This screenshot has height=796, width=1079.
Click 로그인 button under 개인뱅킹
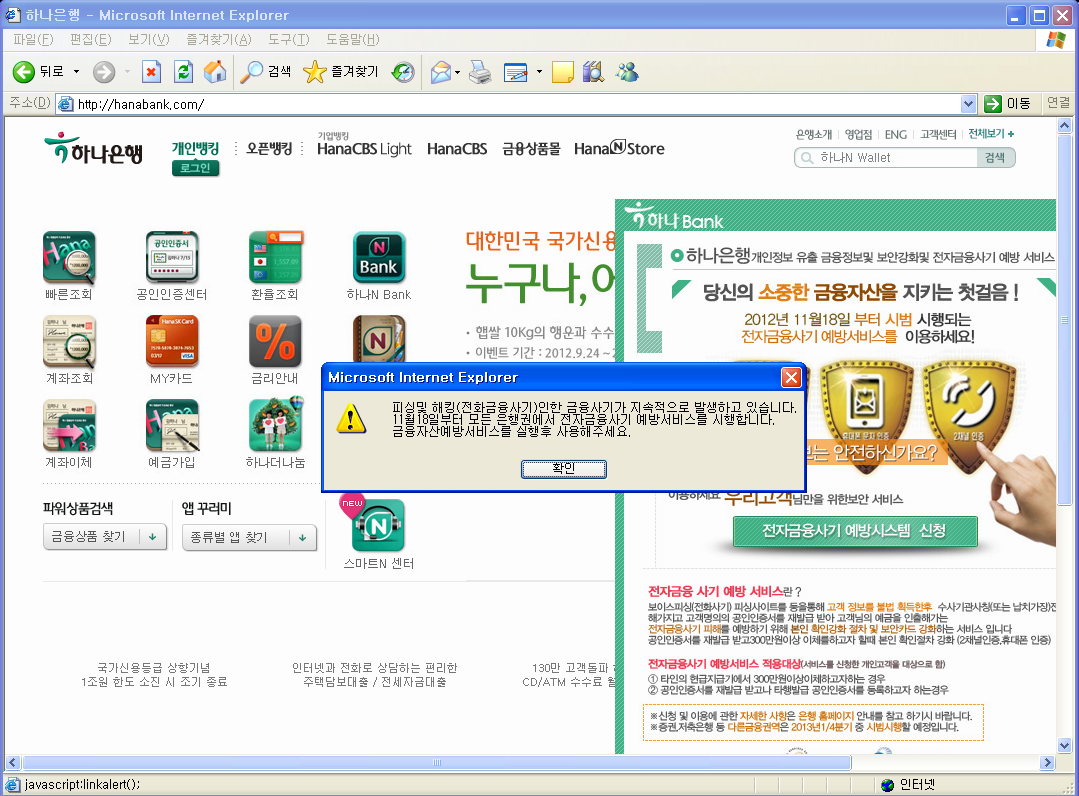pos(195,168)
